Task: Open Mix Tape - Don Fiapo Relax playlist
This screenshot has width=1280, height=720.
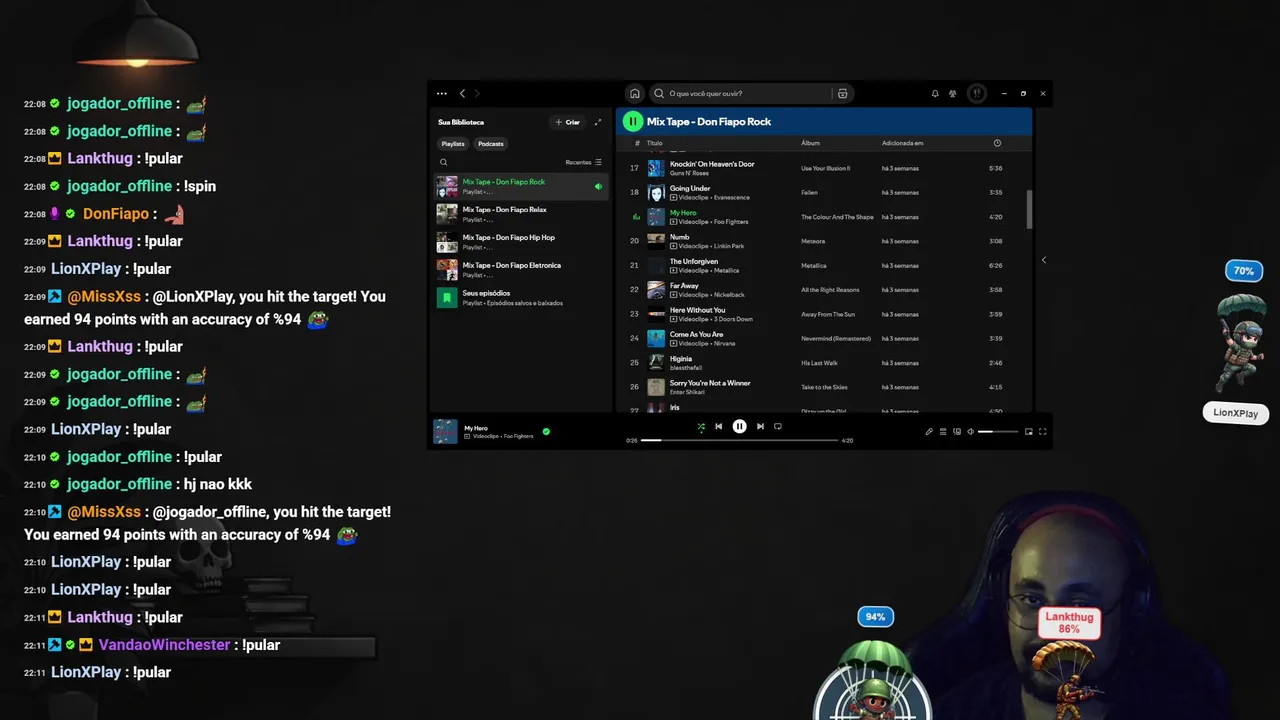Action: [x=521, y=214]
